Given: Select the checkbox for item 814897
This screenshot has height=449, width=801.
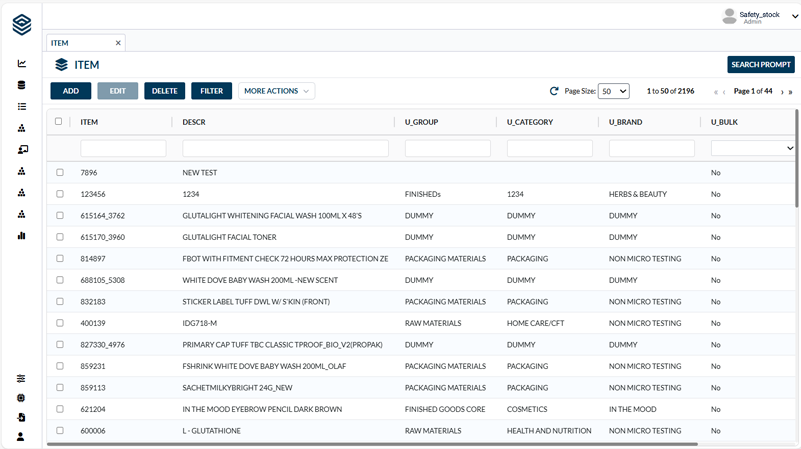Looking at the screenshot, I should (60, 259).
